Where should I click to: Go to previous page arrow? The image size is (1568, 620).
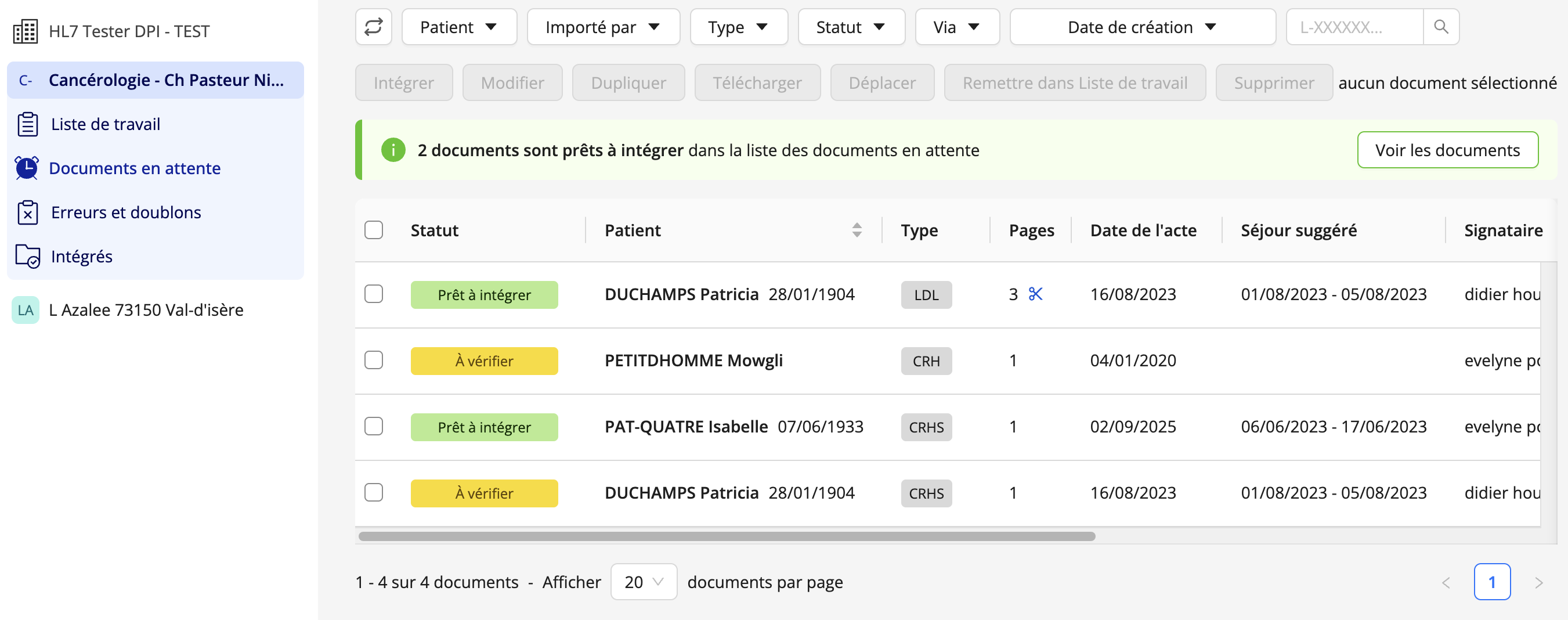[x=1446, y=583]
